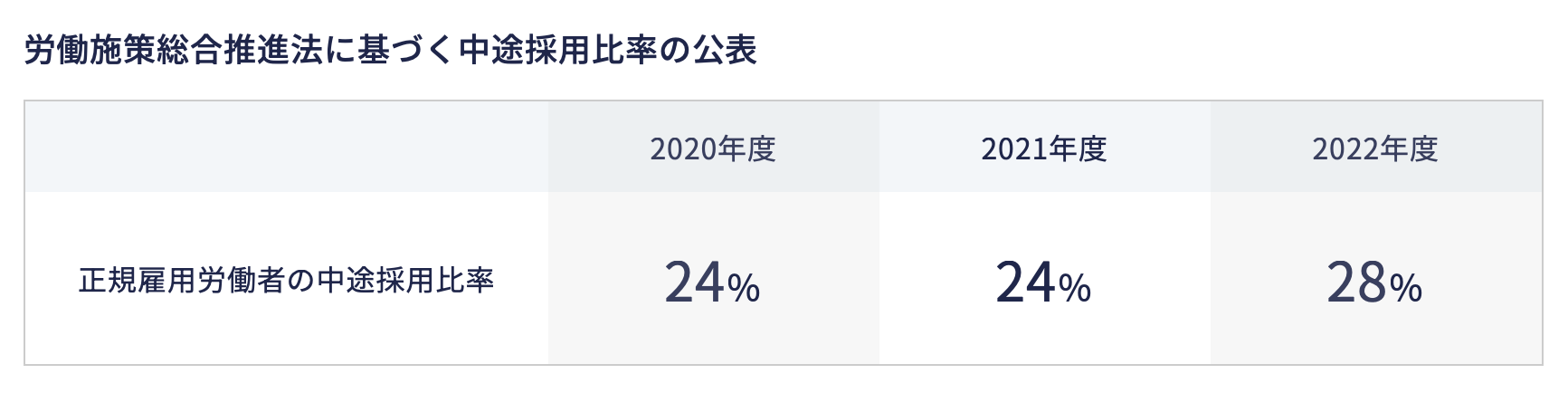Click the number 28 in the table
The image size is (1568, 393).
(1356, 282)
